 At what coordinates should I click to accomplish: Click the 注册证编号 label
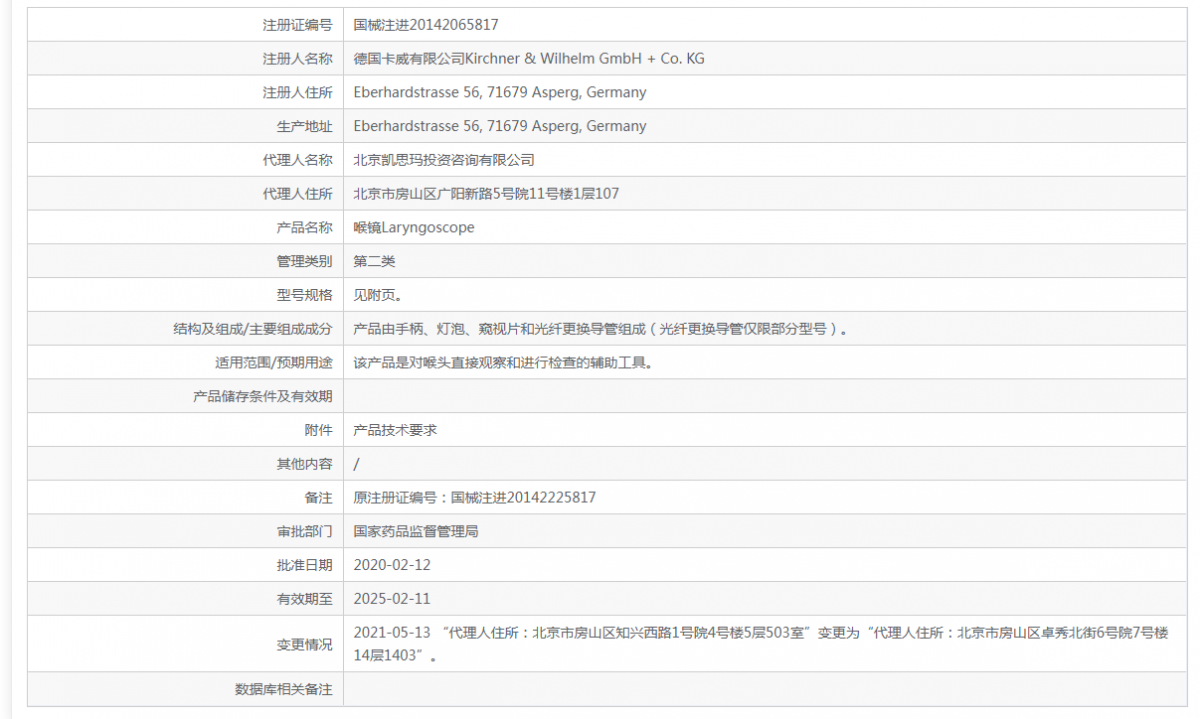(x=298, y=25)
